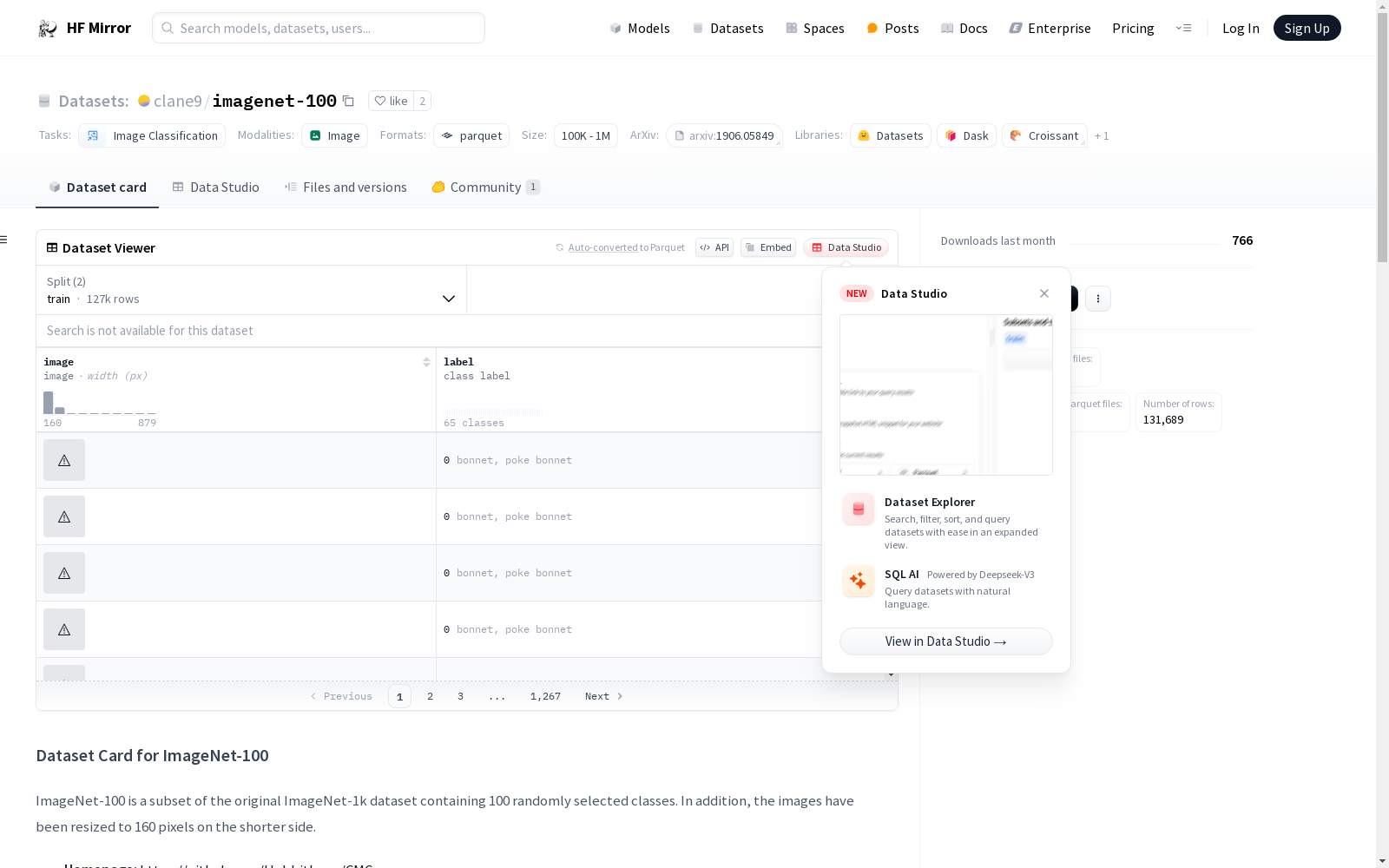Screen dimensions: 1389x868
Task: Click Next page button
Action: point(604,696)
